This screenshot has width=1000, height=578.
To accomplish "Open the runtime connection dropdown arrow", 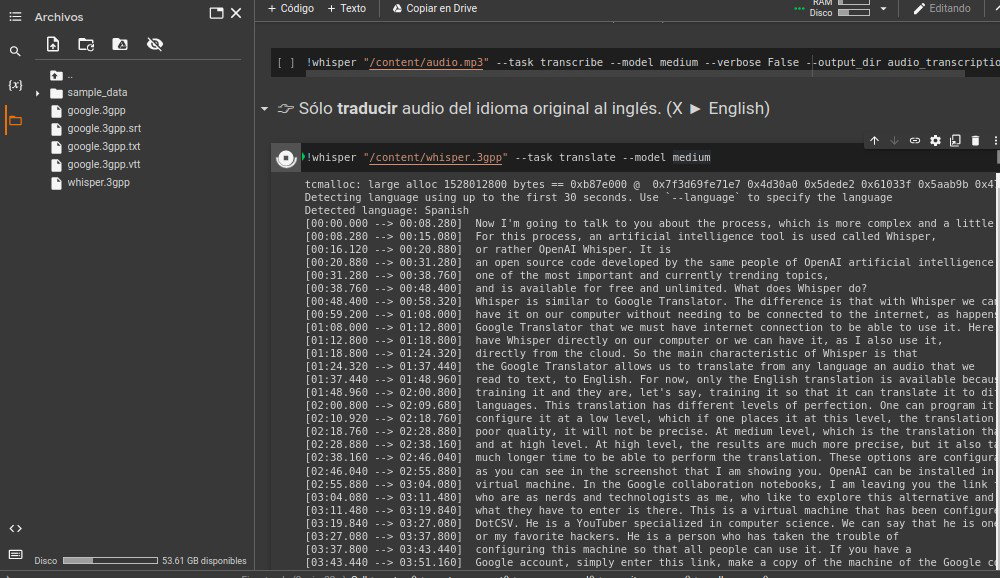I will coord(883,9).
